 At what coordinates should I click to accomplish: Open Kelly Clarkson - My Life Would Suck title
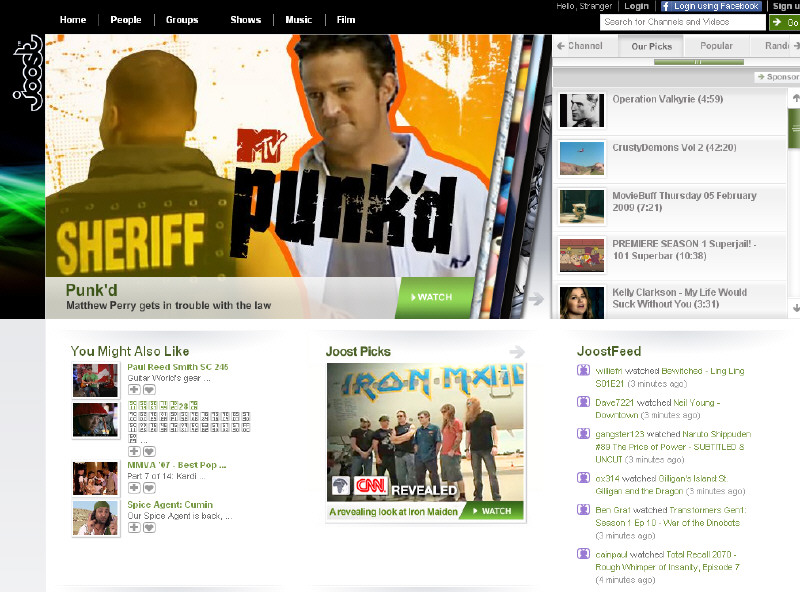[679, 298]
